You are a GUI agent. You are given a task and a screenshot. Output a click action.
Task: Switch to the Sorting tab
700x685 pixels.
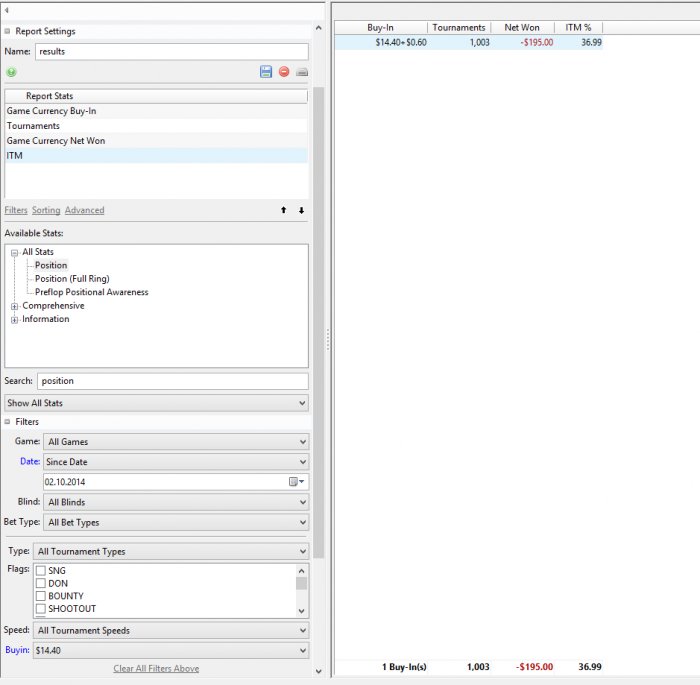(46, 211)
